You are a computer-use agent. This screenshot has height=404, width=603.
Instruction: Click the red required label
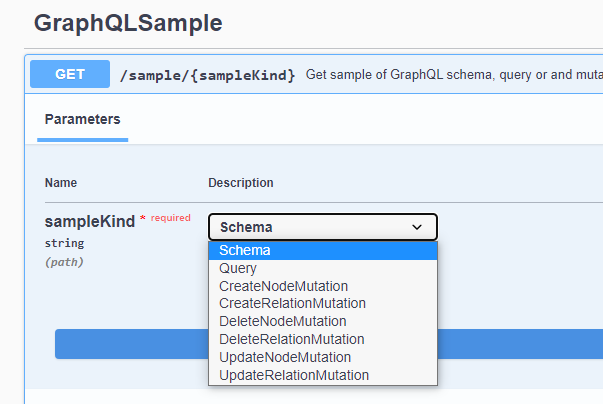[x=170, y=218]
